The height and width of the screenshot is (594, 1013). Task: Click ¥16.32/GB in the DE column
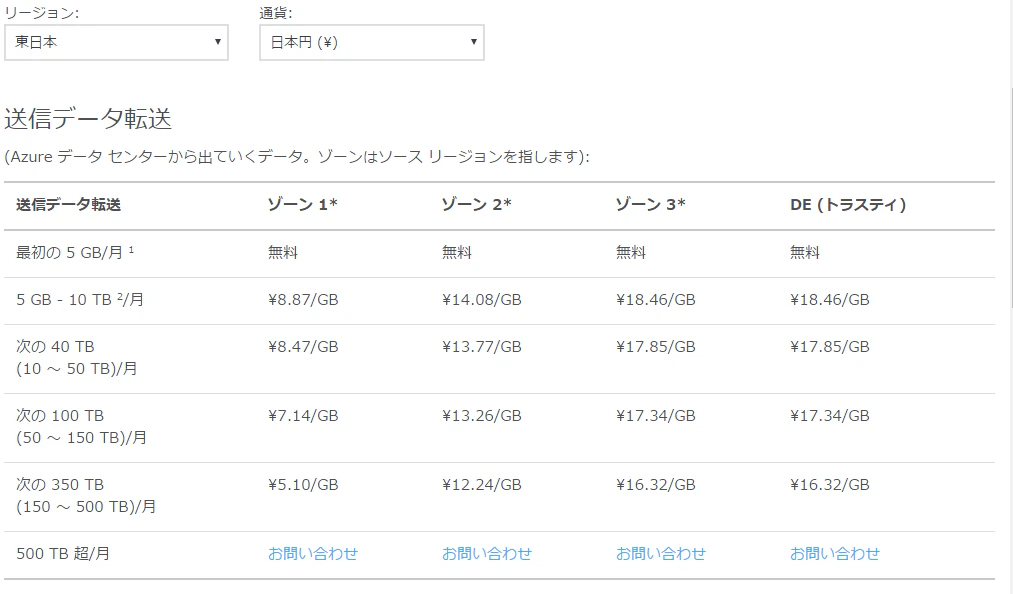point(830,485)
